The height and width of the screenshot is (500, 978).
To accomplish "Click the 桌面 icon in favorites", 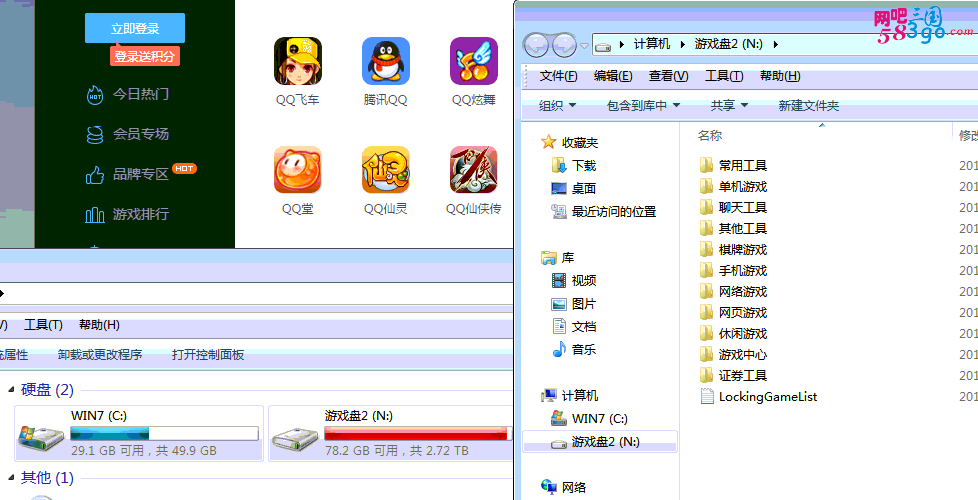I will click(559, 188).
